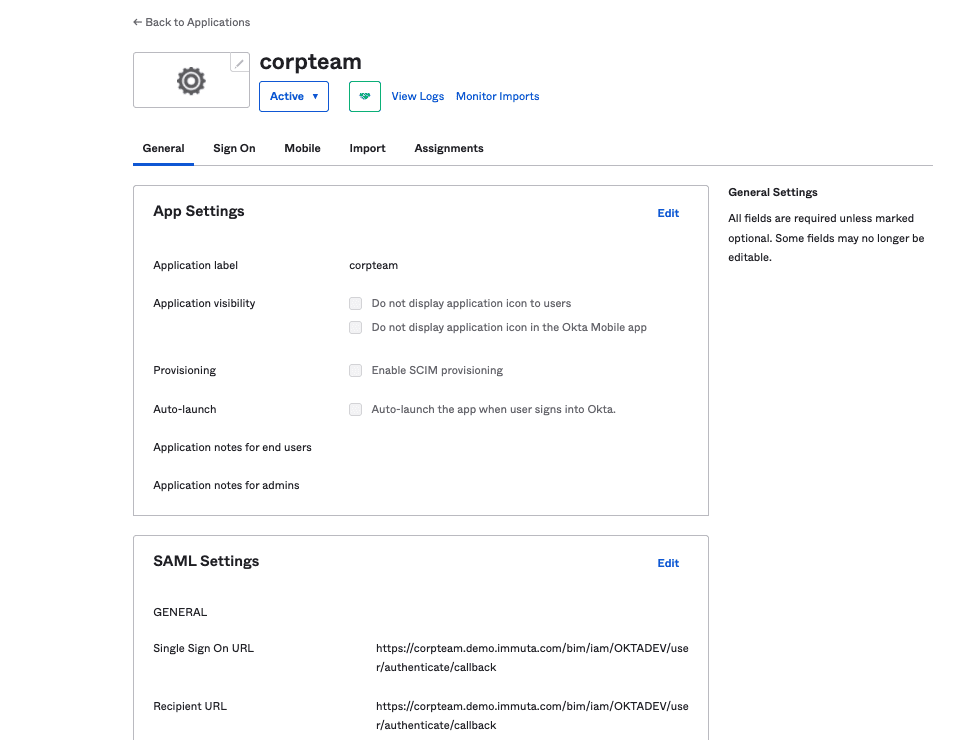This screenshot has width=968, height=740.
Task: Switch to the Mobile tab
Action: coord(302,148)
